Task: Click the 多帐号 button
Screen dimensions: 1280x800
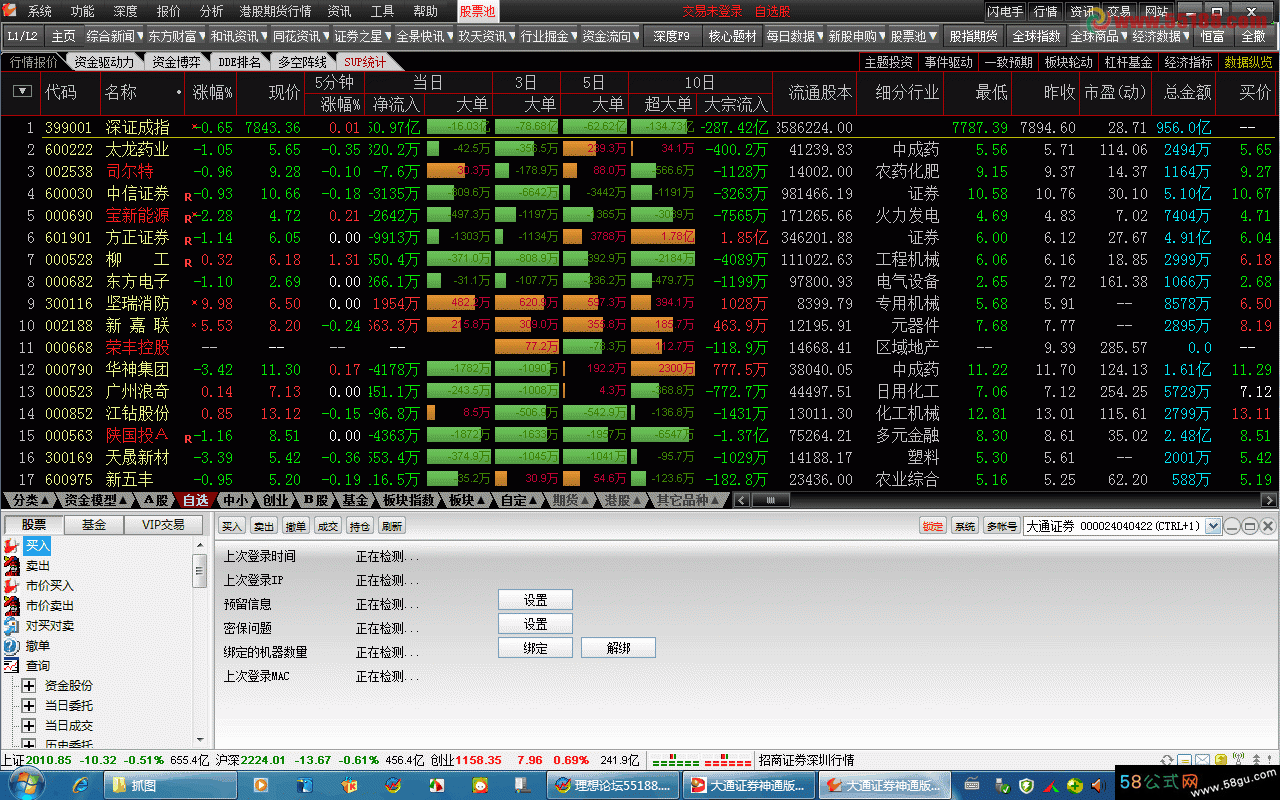Action: pyautogui.click(x=1001, y=526)
